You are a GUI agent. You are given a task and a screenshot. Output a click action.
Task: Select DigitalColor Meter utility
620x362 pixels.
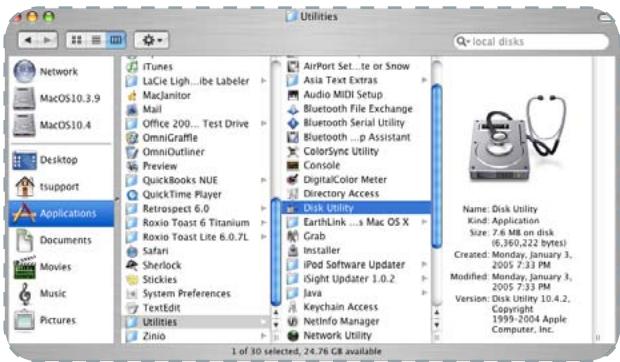pyautogui.click(x=337, y=179)
